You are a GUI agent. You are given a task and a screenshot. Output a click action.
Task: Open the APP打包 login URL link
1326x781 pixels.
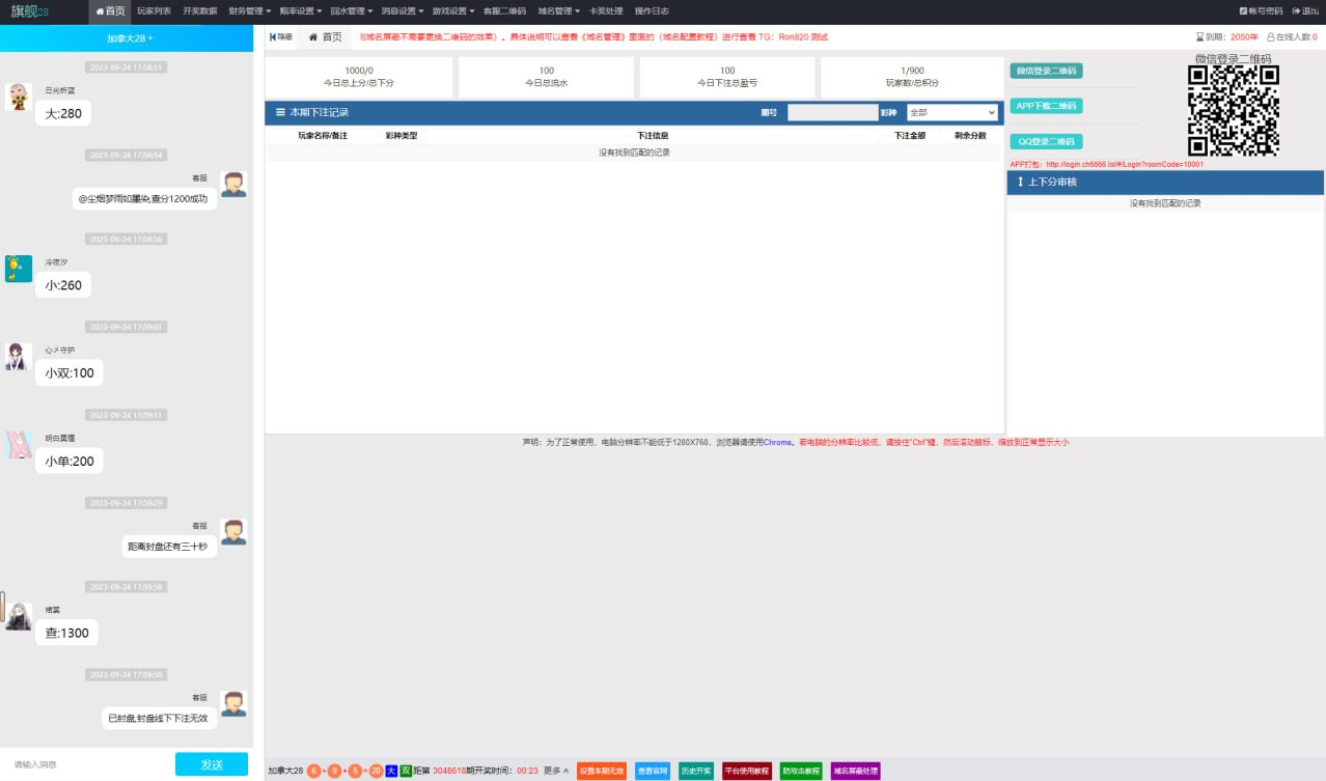(x=1124, y=164)
